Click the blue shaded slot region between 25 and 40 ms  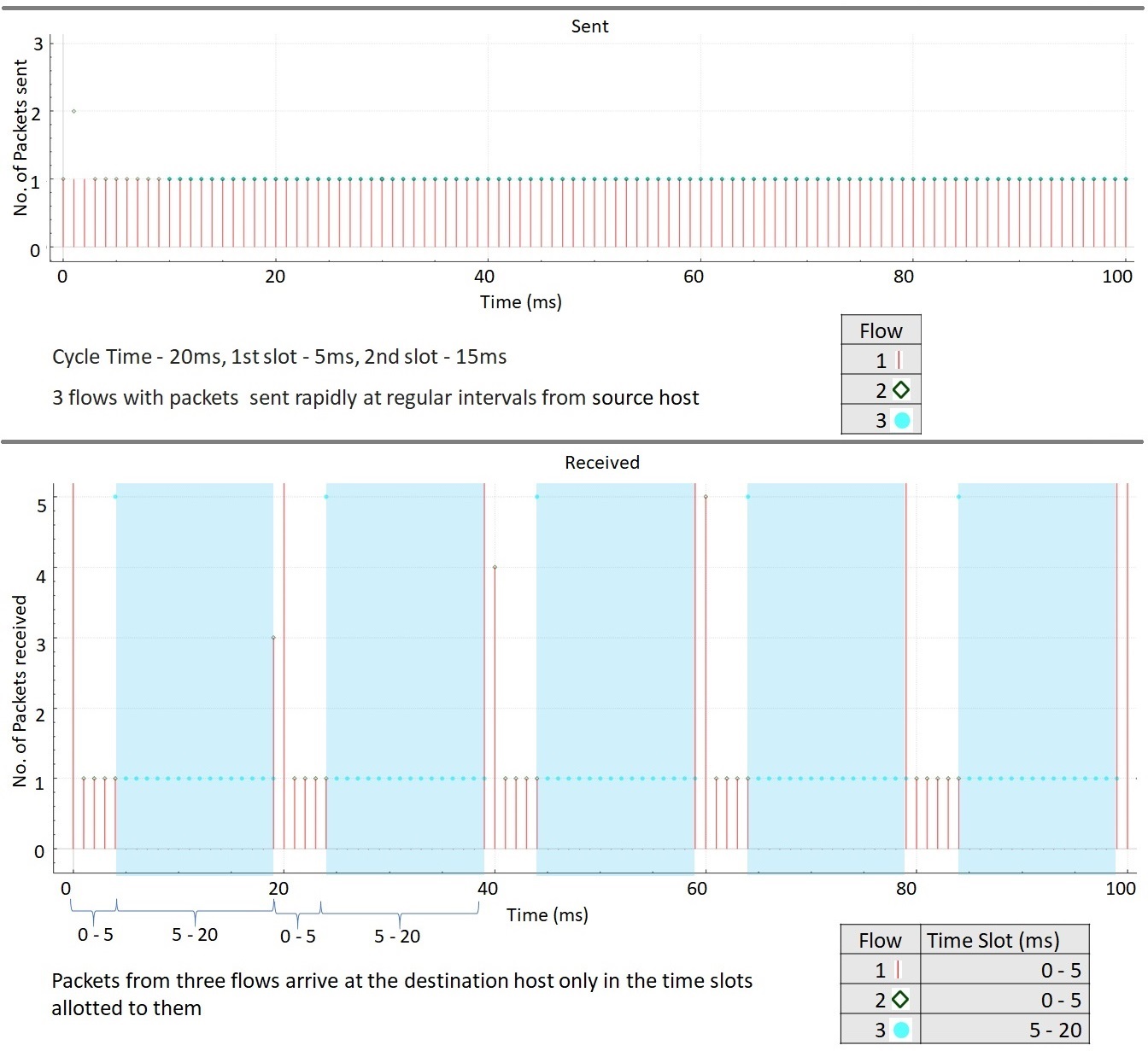click(405, 679)
